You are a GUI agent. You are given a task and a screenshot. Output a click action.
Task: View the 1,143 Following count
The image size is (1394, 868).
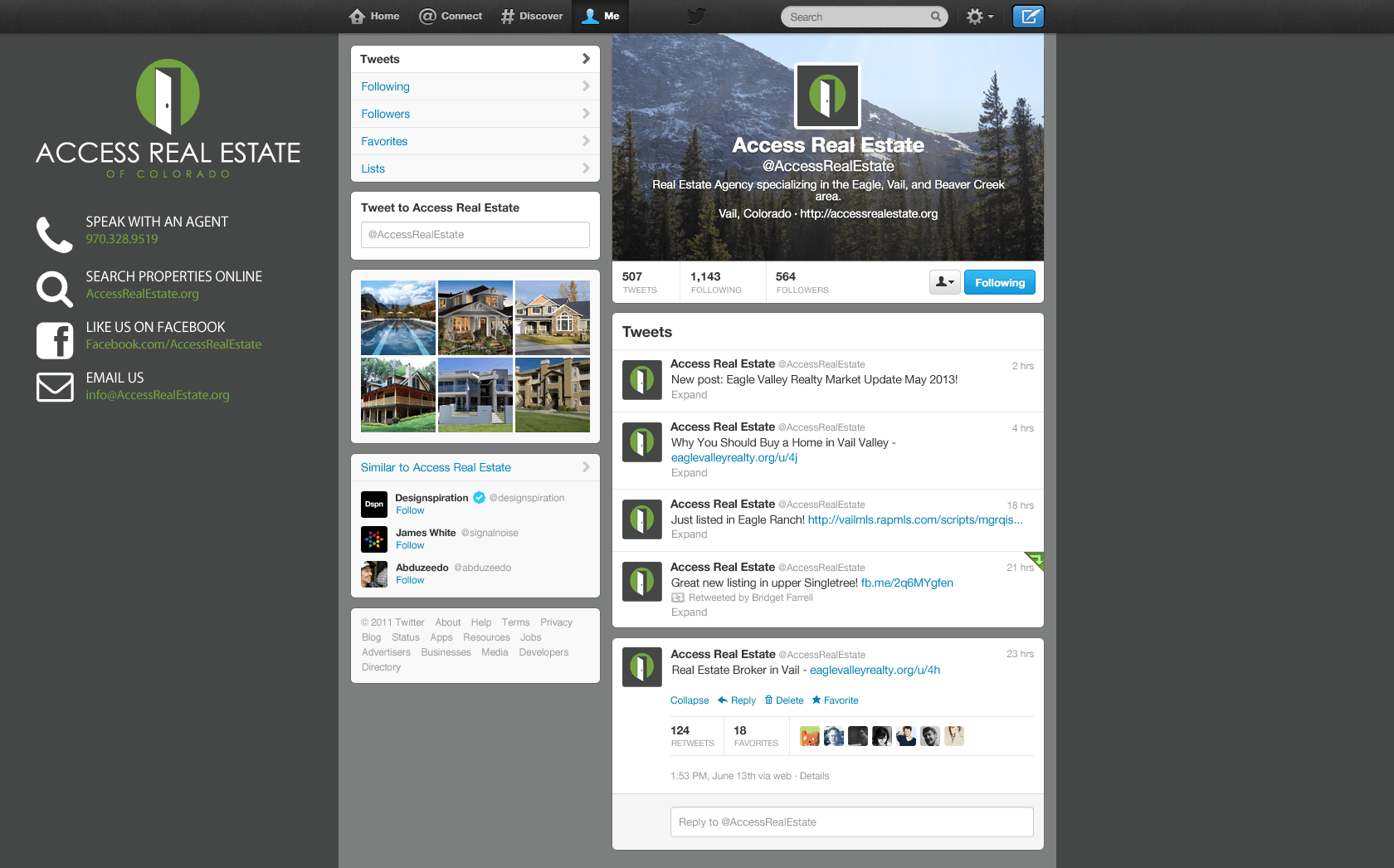pos(716,282)
